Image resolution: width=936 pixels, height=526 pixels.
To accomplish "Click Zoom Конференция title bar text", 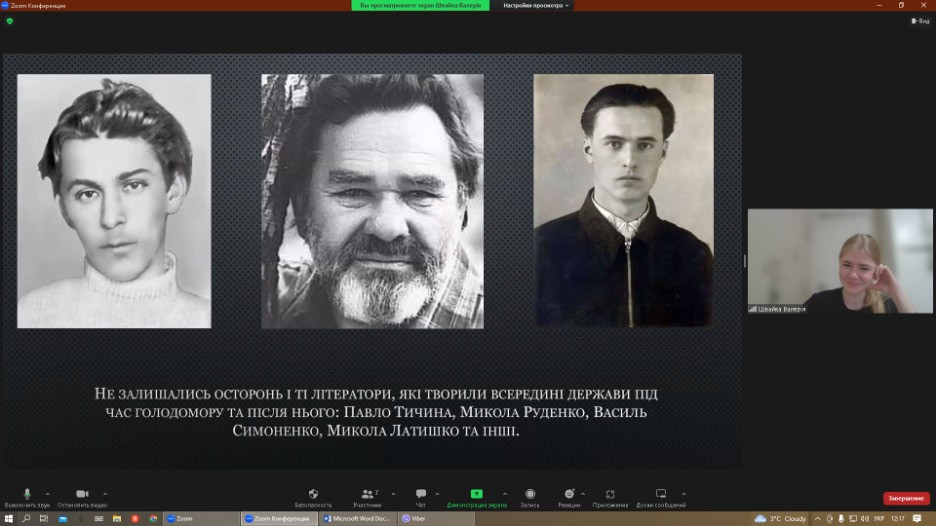I will (38, 5).
